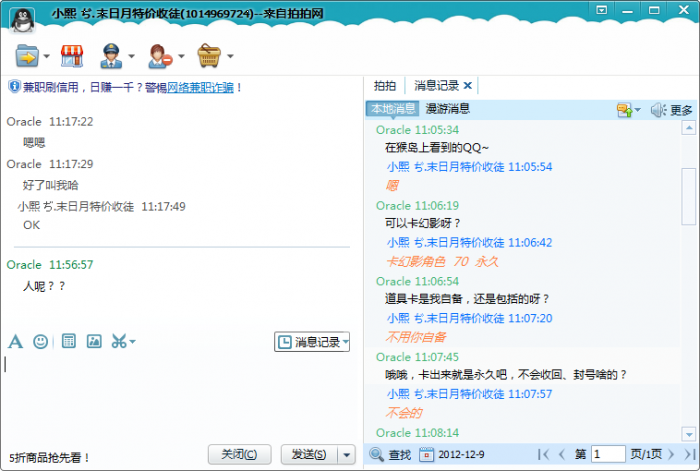
Task: Expand the folder transfer dropdown arrow
Action: (x=46, y=56)
